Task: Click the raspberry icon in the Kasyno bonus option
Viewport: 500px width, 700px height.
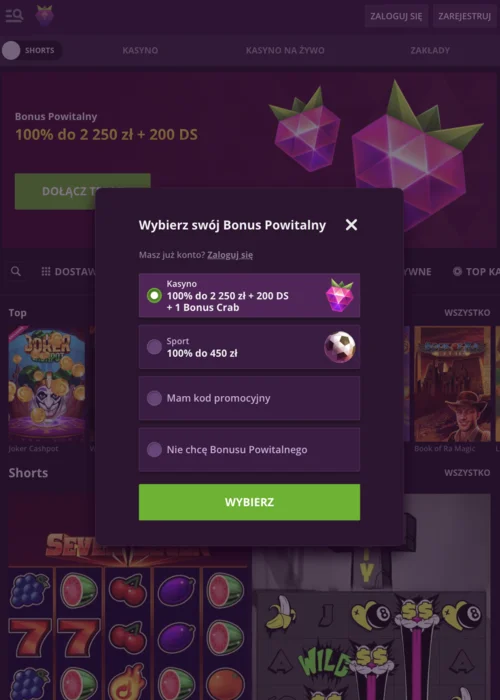Action: pos(339,295)
